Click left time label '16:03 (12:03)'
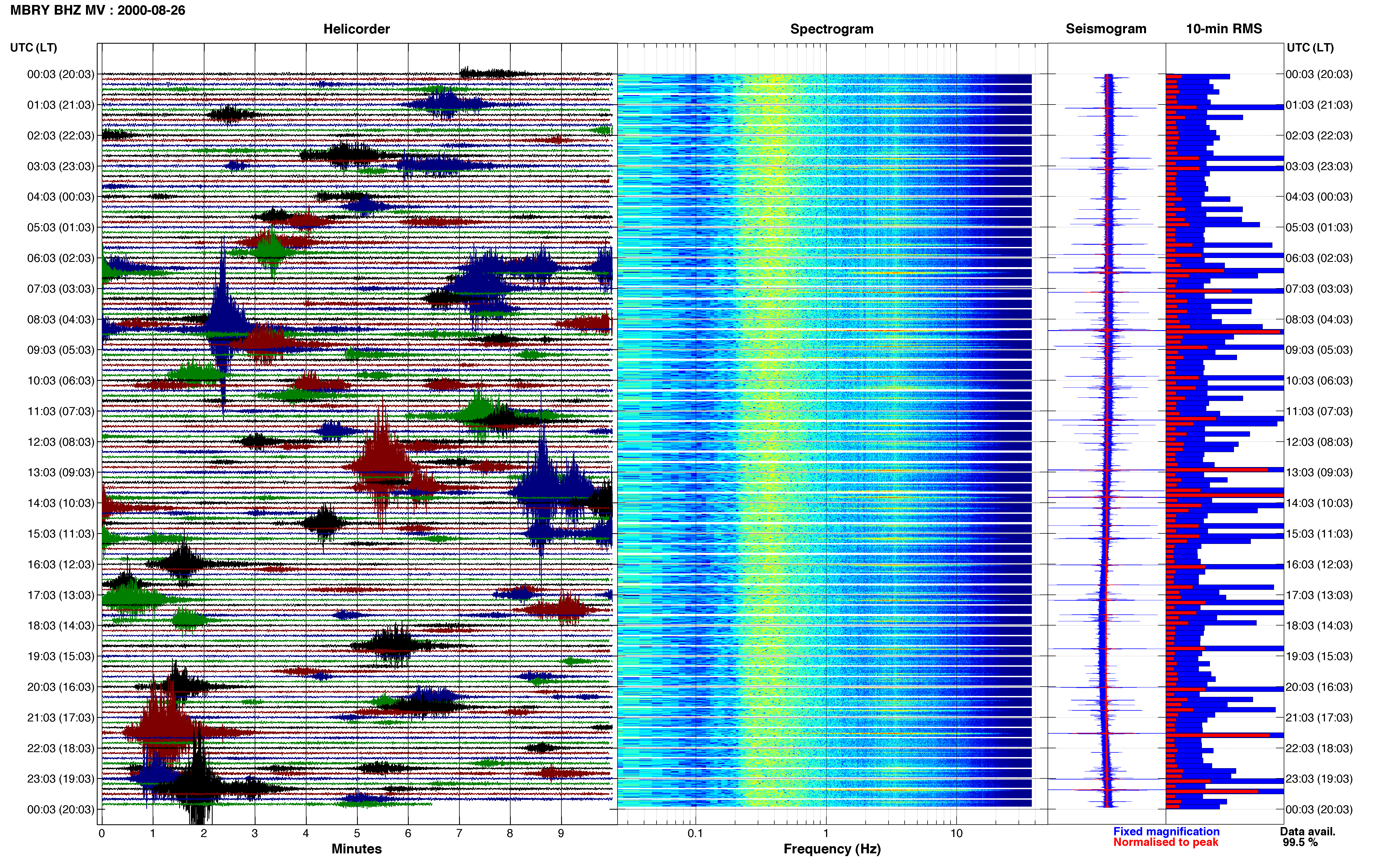The width and height of the screenshot is (1388, 868). (x=60, y=564)
